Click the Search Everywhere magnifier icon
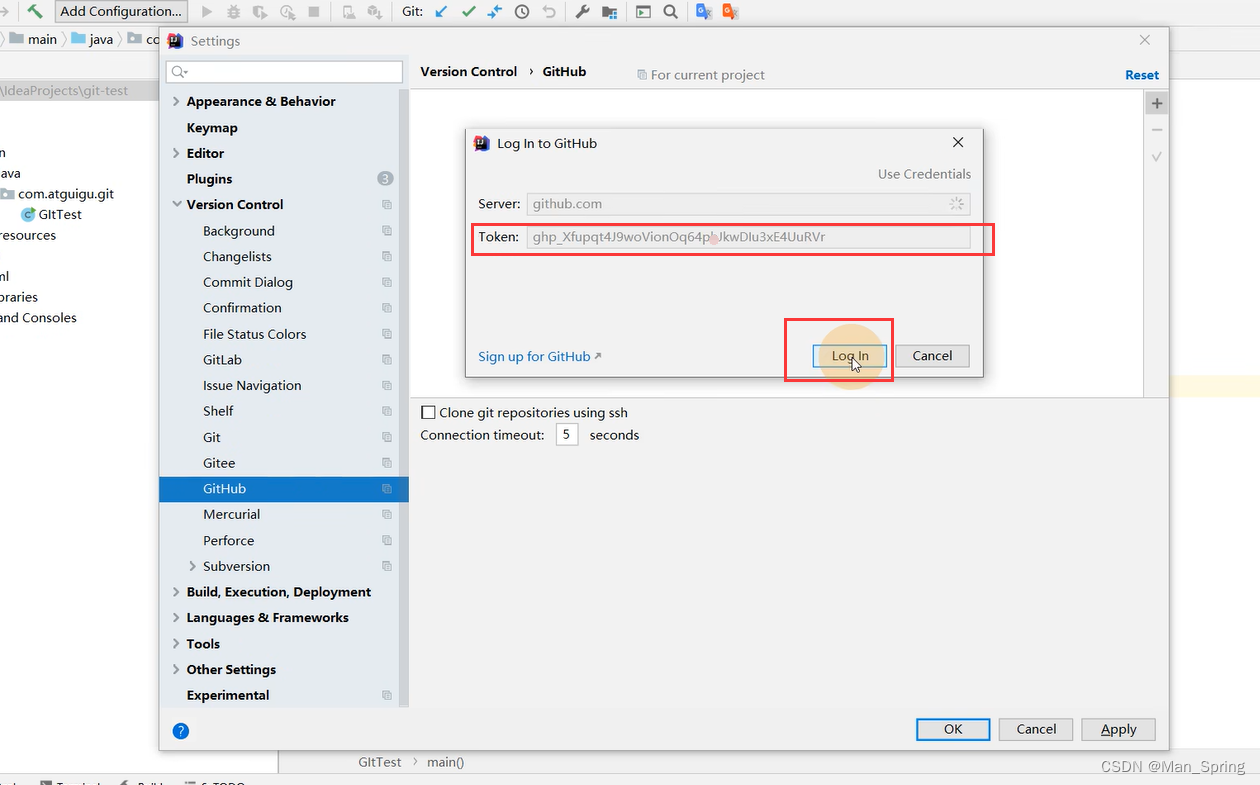This screenshot has width=1260, height=785. [x=670, y=12]
